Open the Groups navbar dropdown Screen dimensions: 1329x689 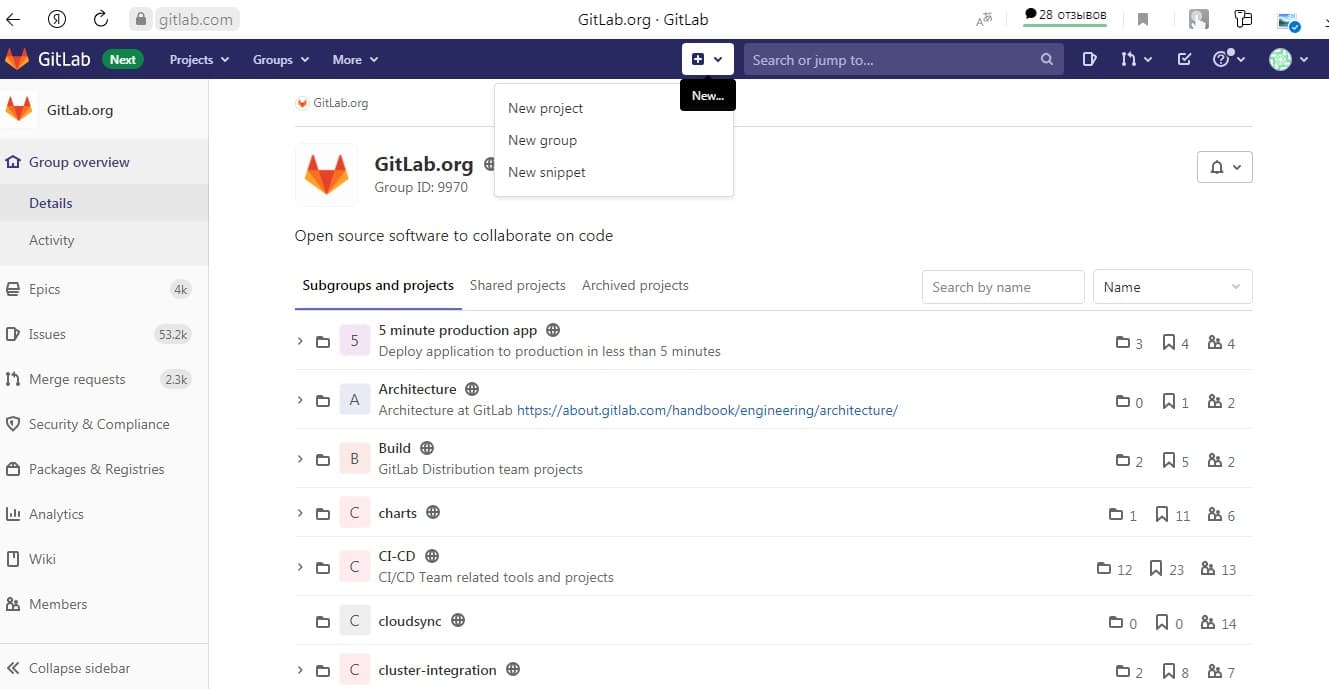[x=281, y=60]
